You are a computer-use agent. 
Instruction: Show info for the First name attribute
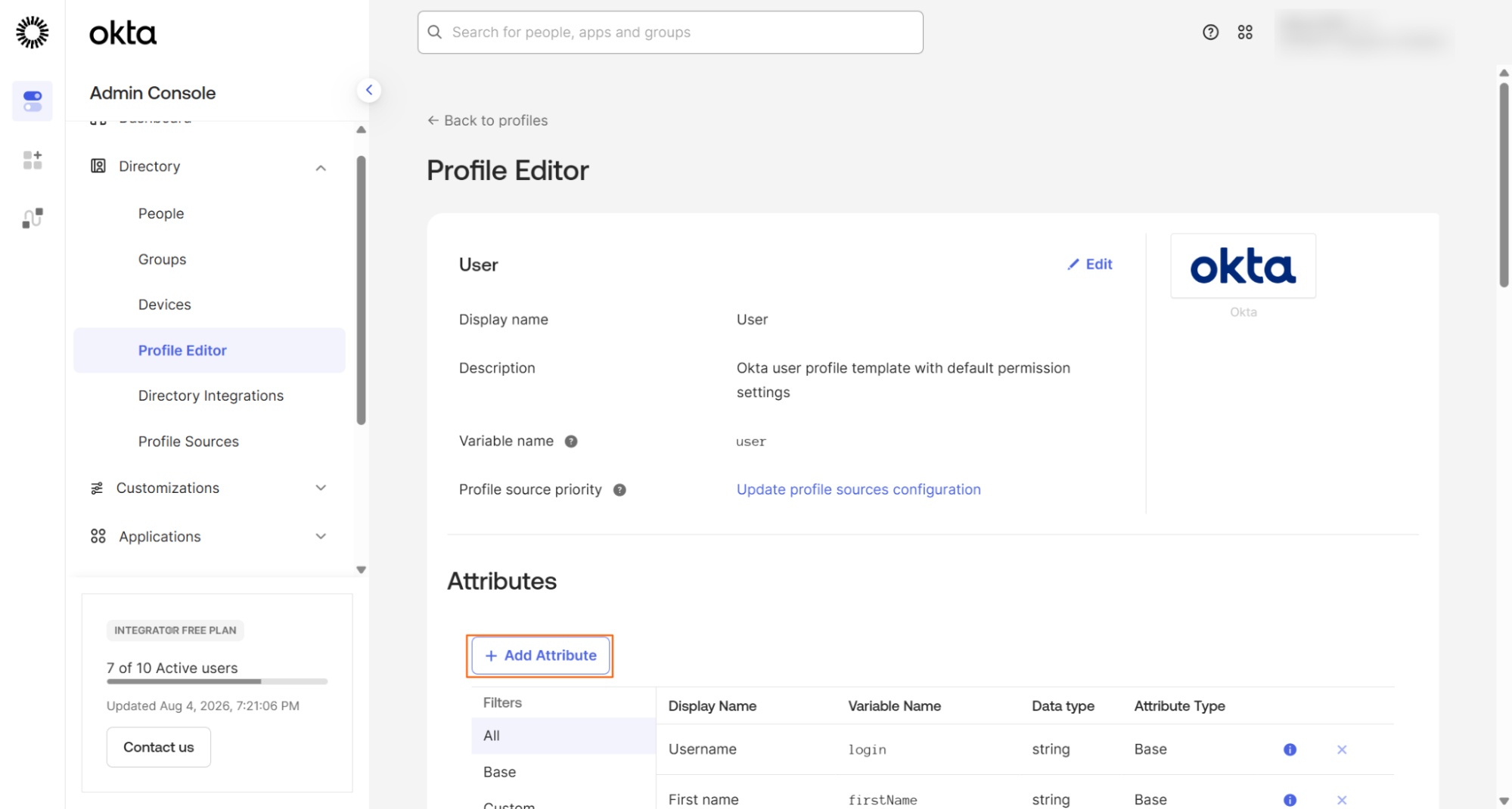[1290, 800]
